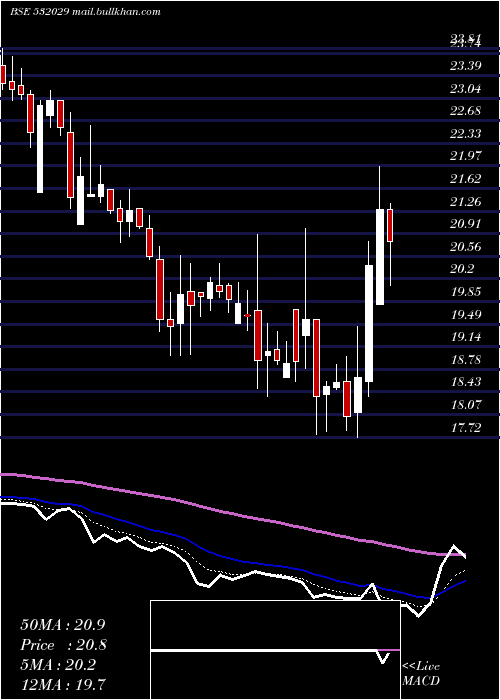Screen dimensions: 500x700
Task: Click the 17.72 price axis label
Action: pos(466,428)
